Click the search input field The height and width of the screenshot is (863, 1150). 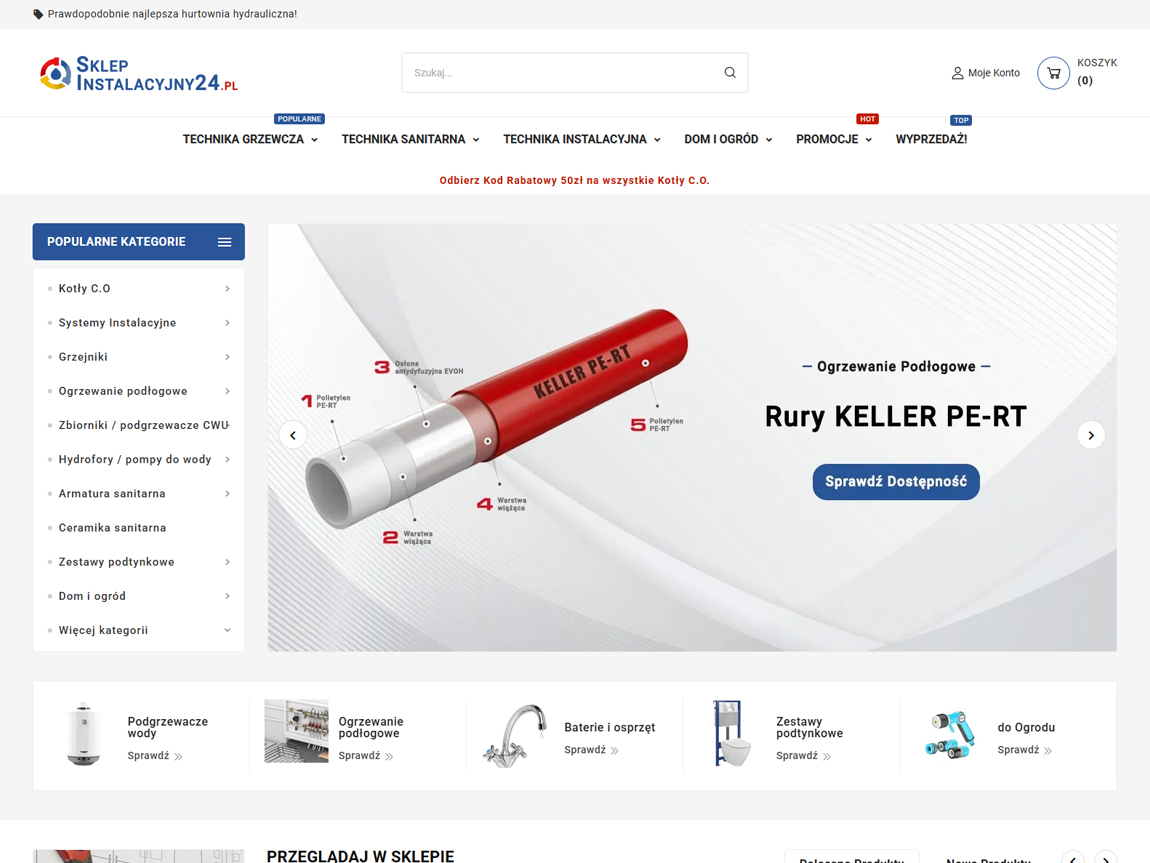coord(574,73)
